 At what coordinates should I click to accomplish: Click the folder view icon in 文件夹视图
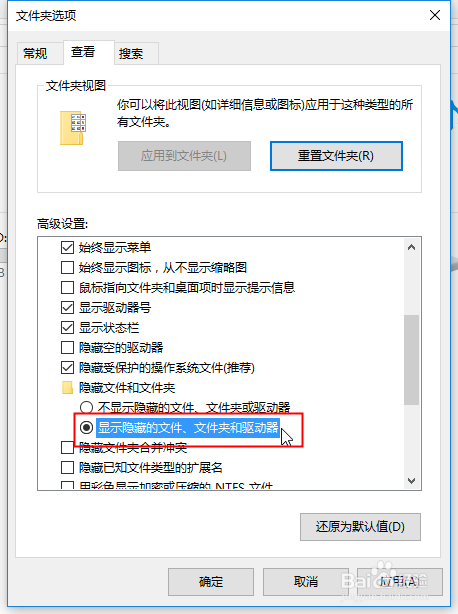pyautogui.click(x=73, y=128)
